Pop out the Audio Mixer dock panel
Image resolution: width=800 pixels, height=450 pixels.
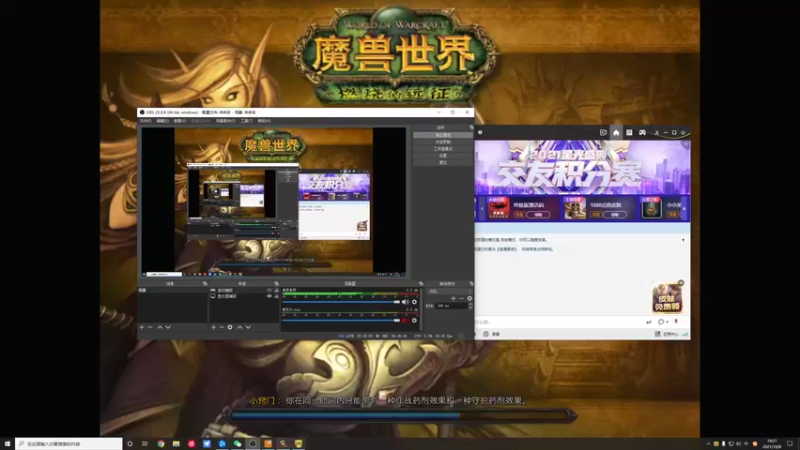point(421,284)
